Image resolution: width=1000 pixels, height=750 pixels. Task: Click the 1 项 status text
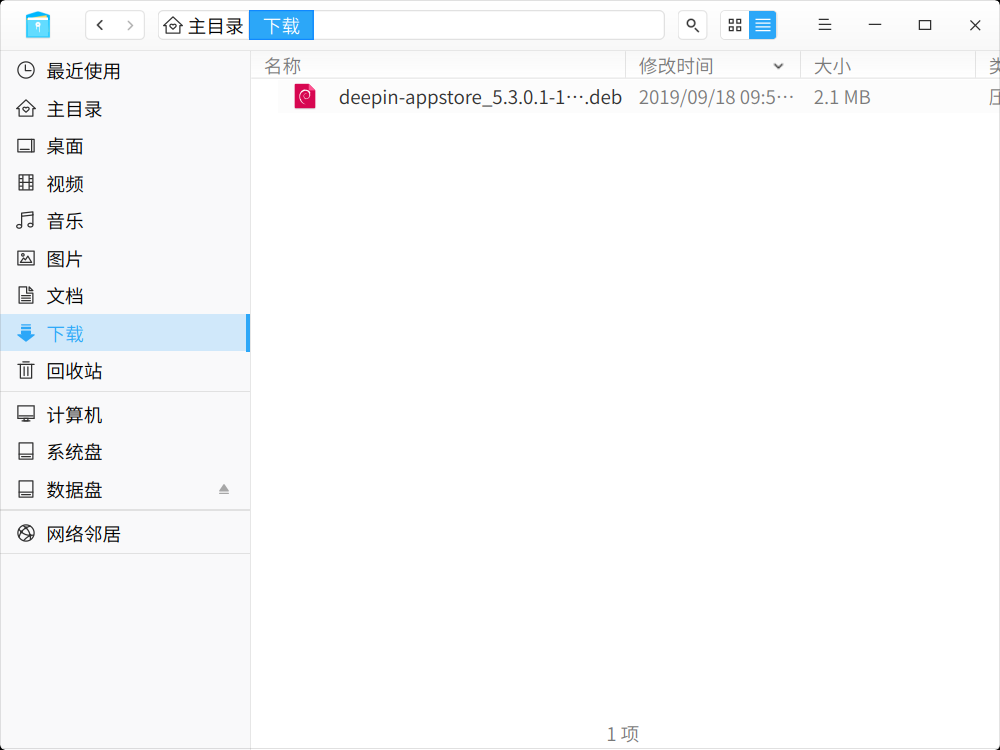click(x=623, y=734)
